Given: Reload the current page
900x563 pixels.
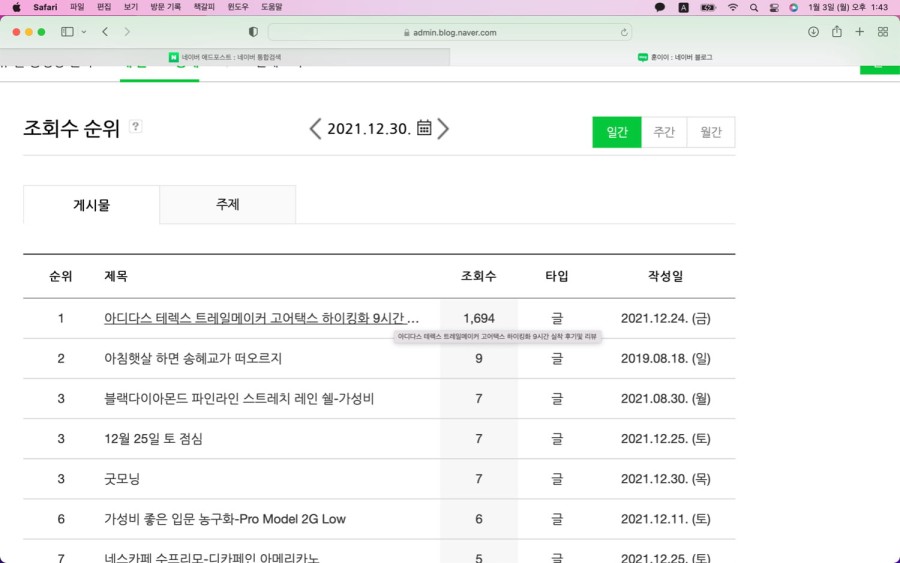Looking at the screenshot, I should coord(624,33).
